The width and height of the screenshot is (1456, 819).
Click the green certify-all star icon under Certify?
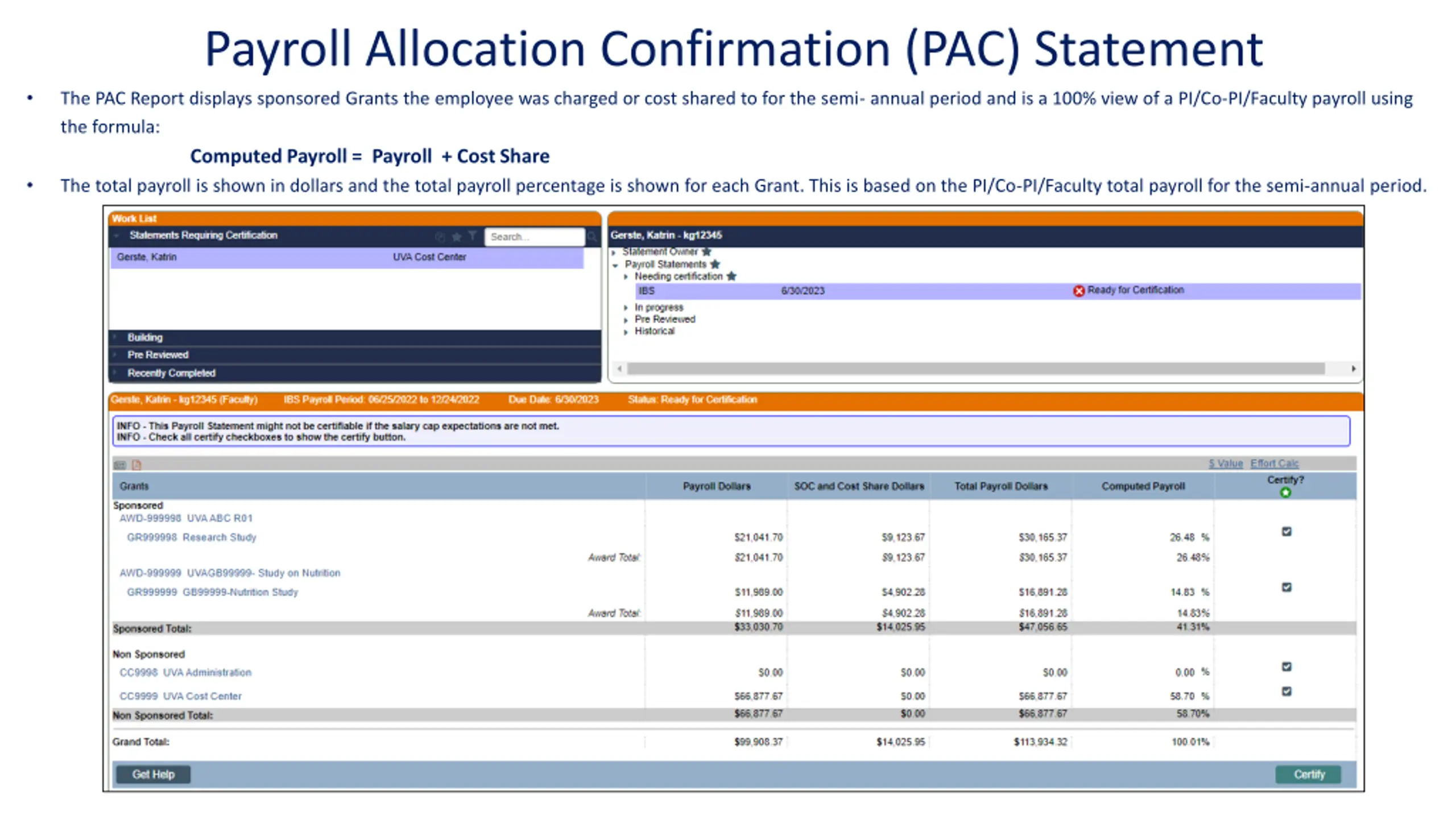(x=1284, y=493)
